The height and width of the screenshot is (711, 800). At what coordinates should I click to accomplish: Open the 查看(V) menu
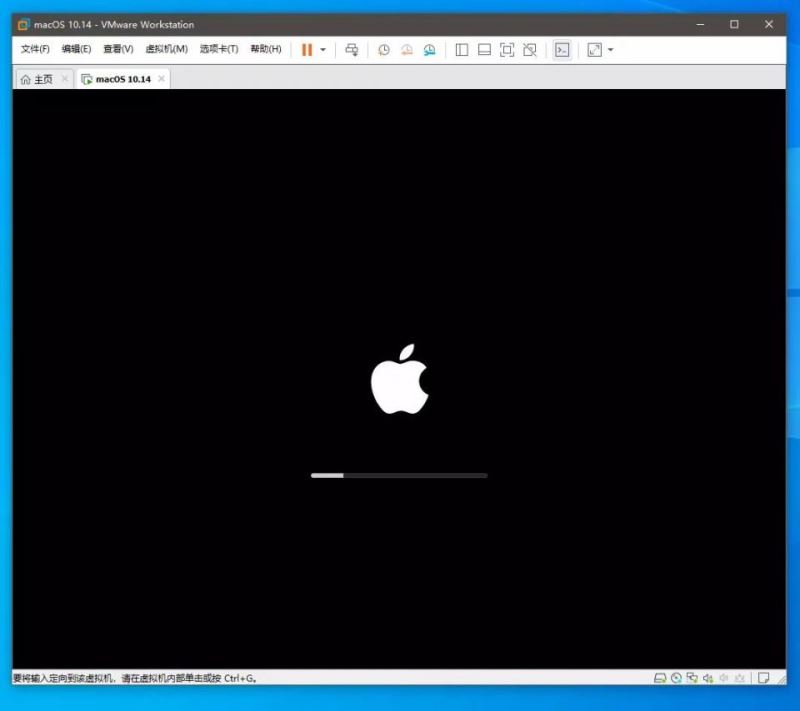[118, 49]
